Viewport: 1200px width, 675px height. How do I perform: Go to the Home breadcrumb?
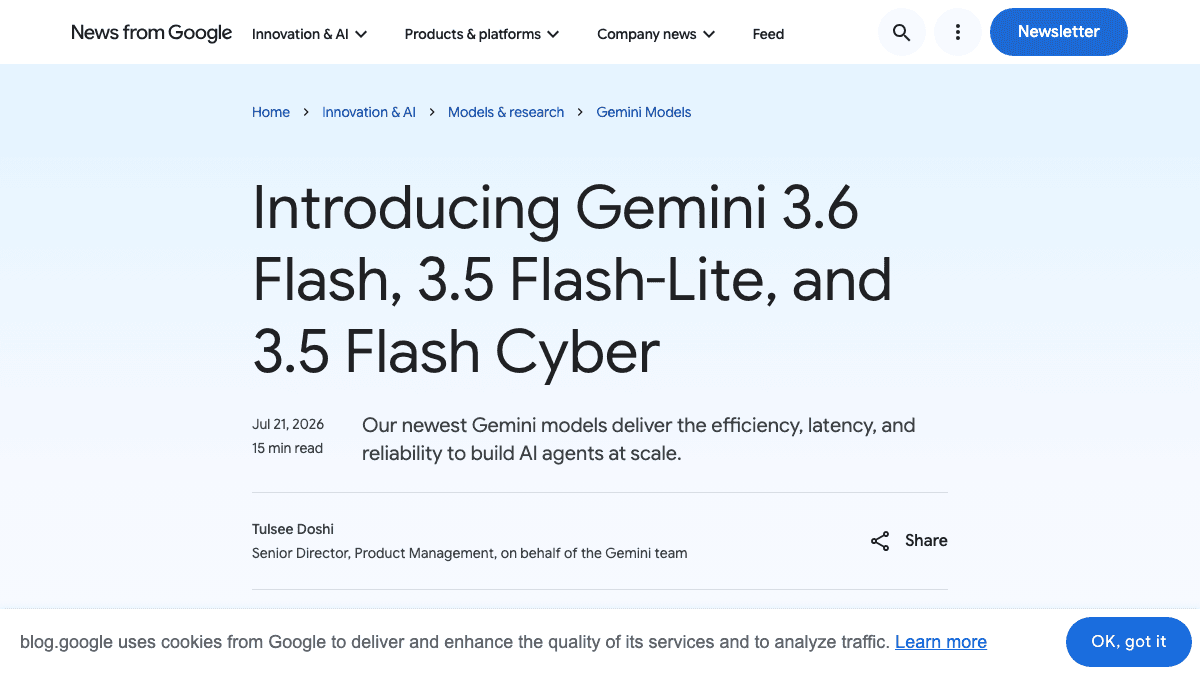[271, 112]
